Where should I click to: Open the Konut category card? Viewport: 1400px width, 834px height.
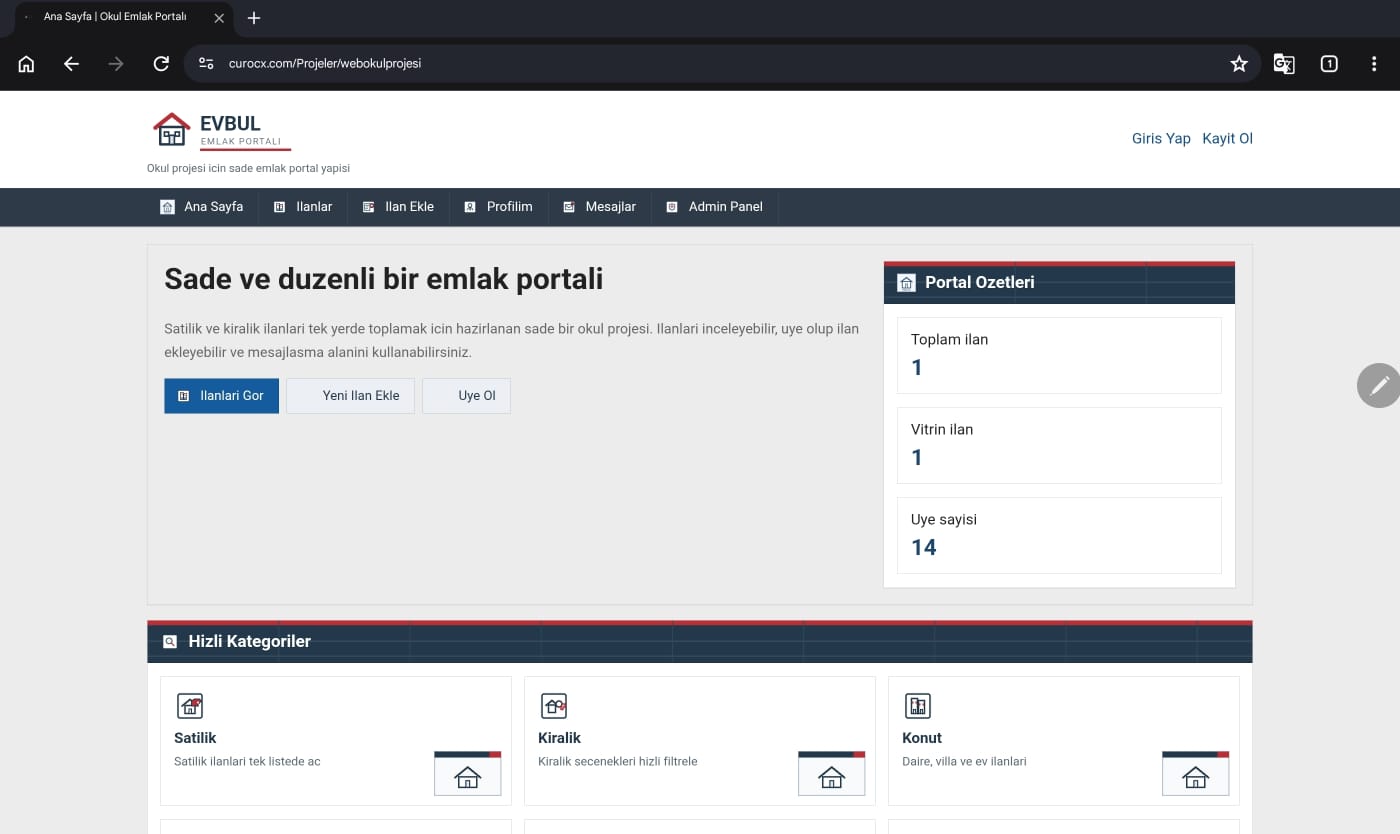point(1064,741)
